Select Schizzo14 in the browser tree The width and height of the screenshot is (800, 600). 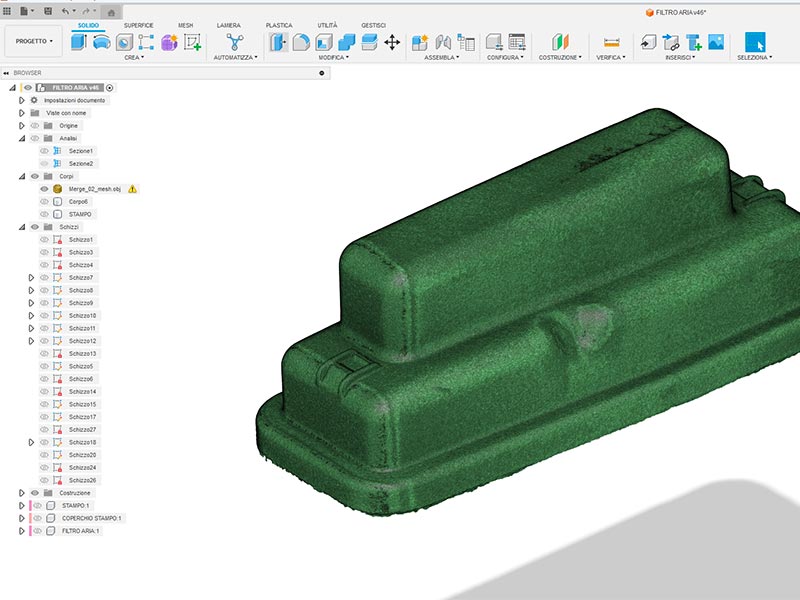click(x=82, y=391)
